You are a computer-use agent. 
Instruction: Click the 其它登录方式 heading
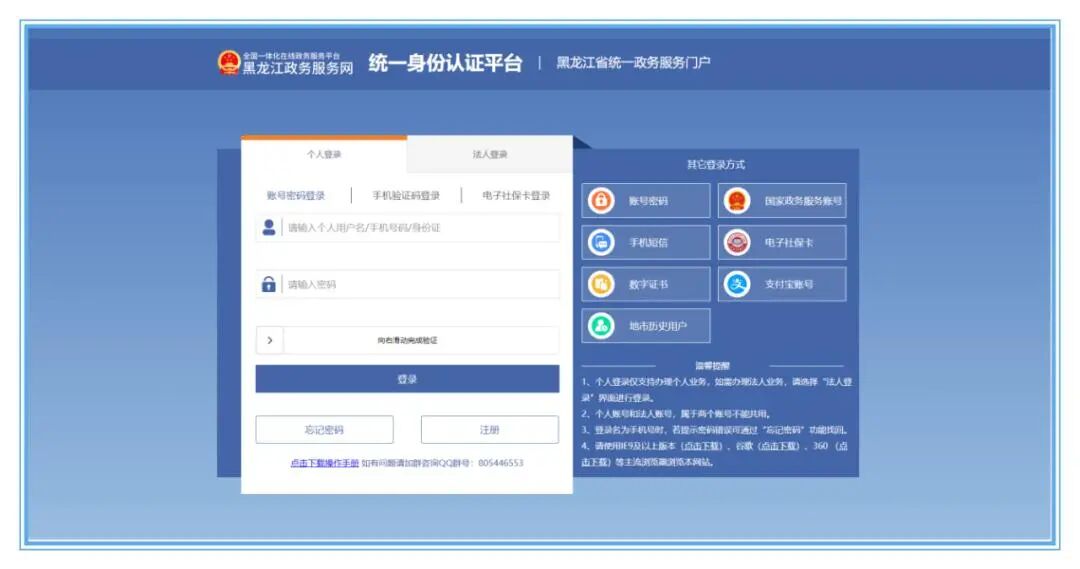716,165
